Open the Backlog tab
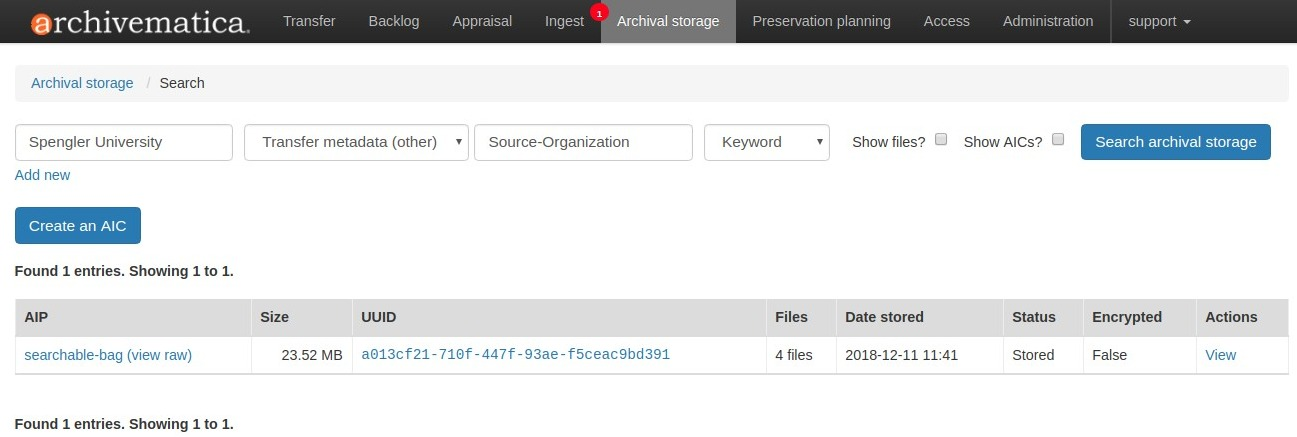 (x=394, y=21)
